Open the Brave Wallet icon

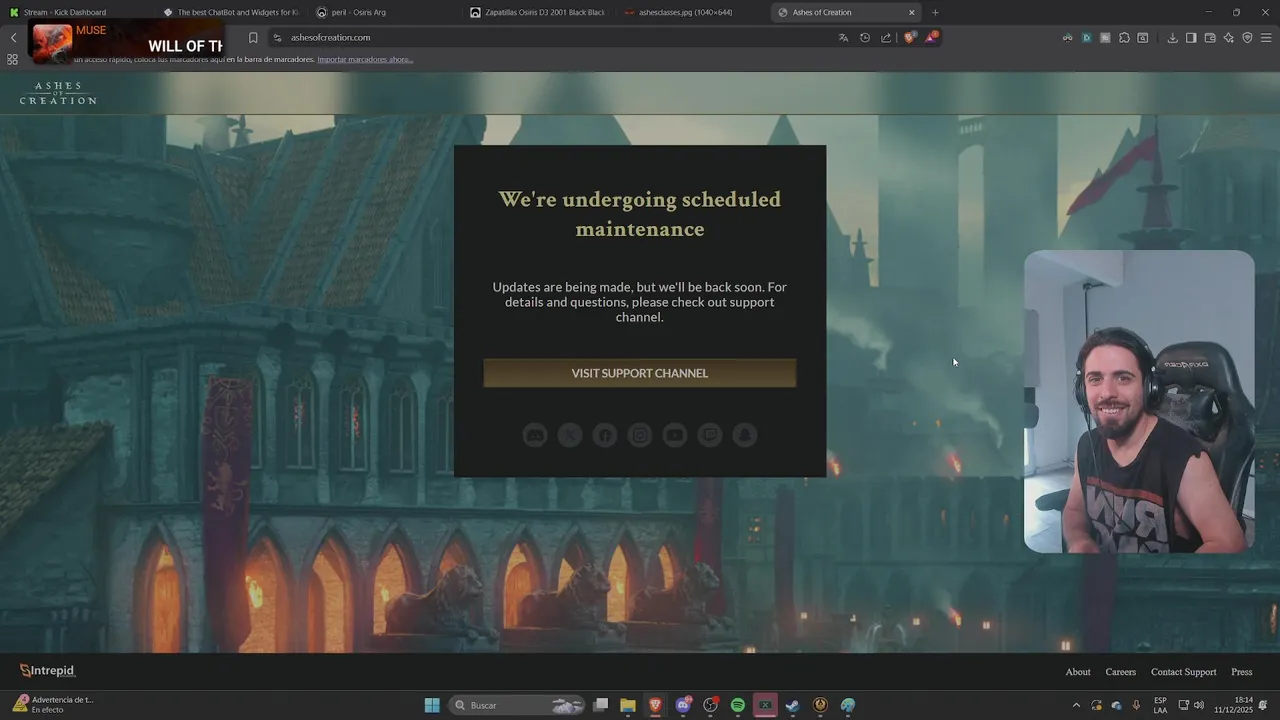pos(1210,38)
